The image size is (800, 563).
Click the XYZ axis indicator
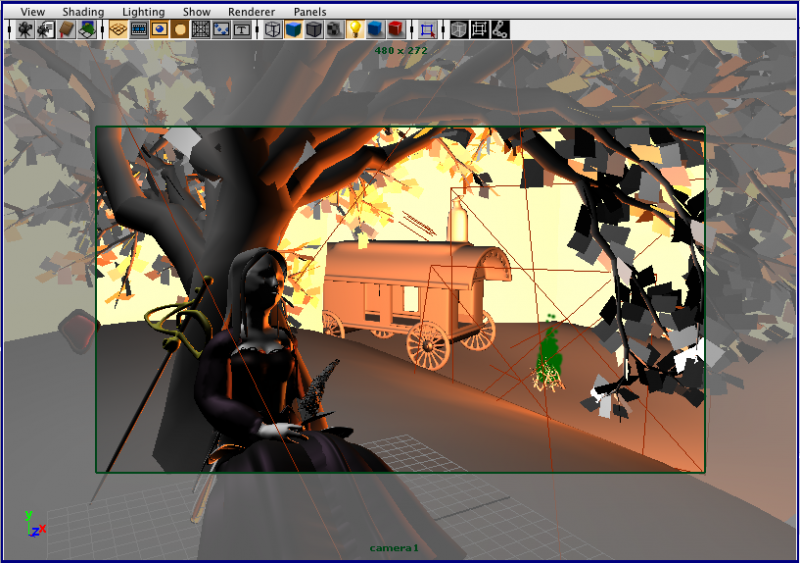(x=35, y=524)
